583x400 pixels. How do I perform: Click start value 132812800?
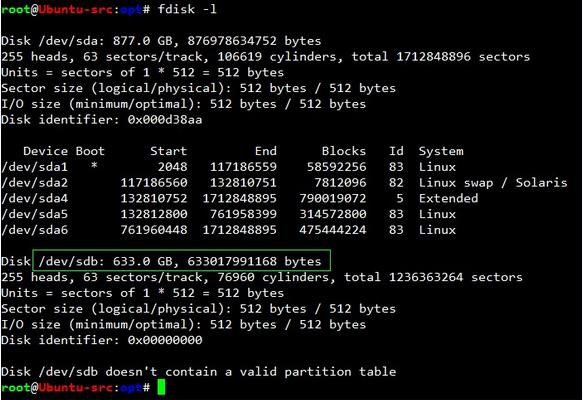(154, 214)
